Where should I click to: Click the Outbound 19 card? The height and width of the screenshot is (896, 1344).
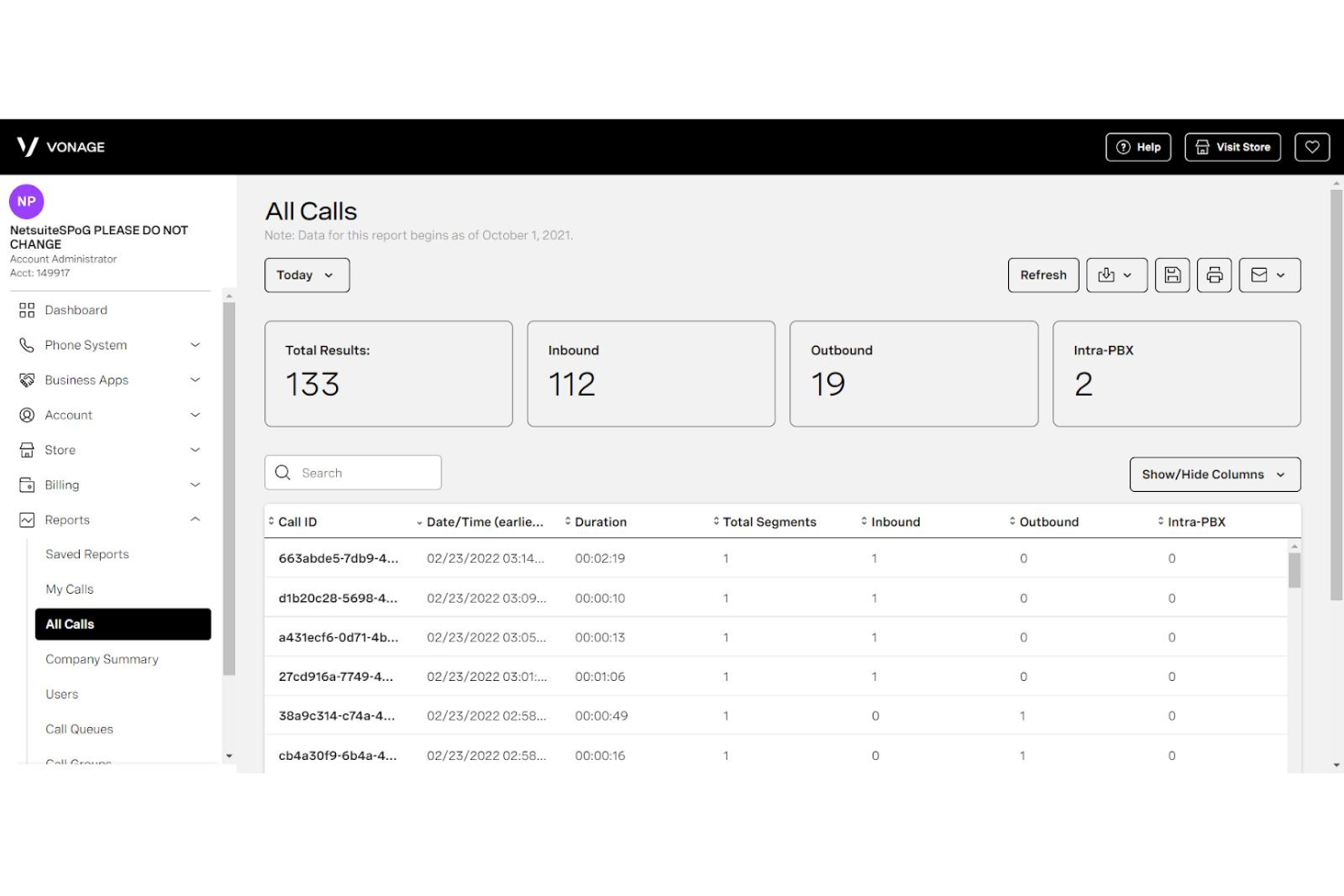tap(914, 374)
